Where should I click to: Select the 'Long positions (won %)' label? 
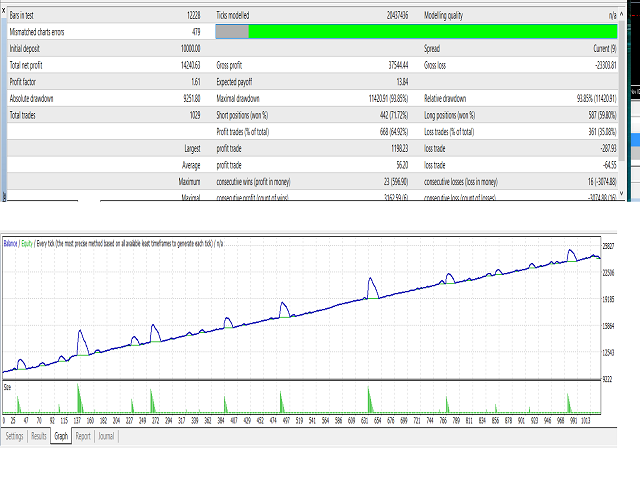pyautogui.click(x=449, y=116)
